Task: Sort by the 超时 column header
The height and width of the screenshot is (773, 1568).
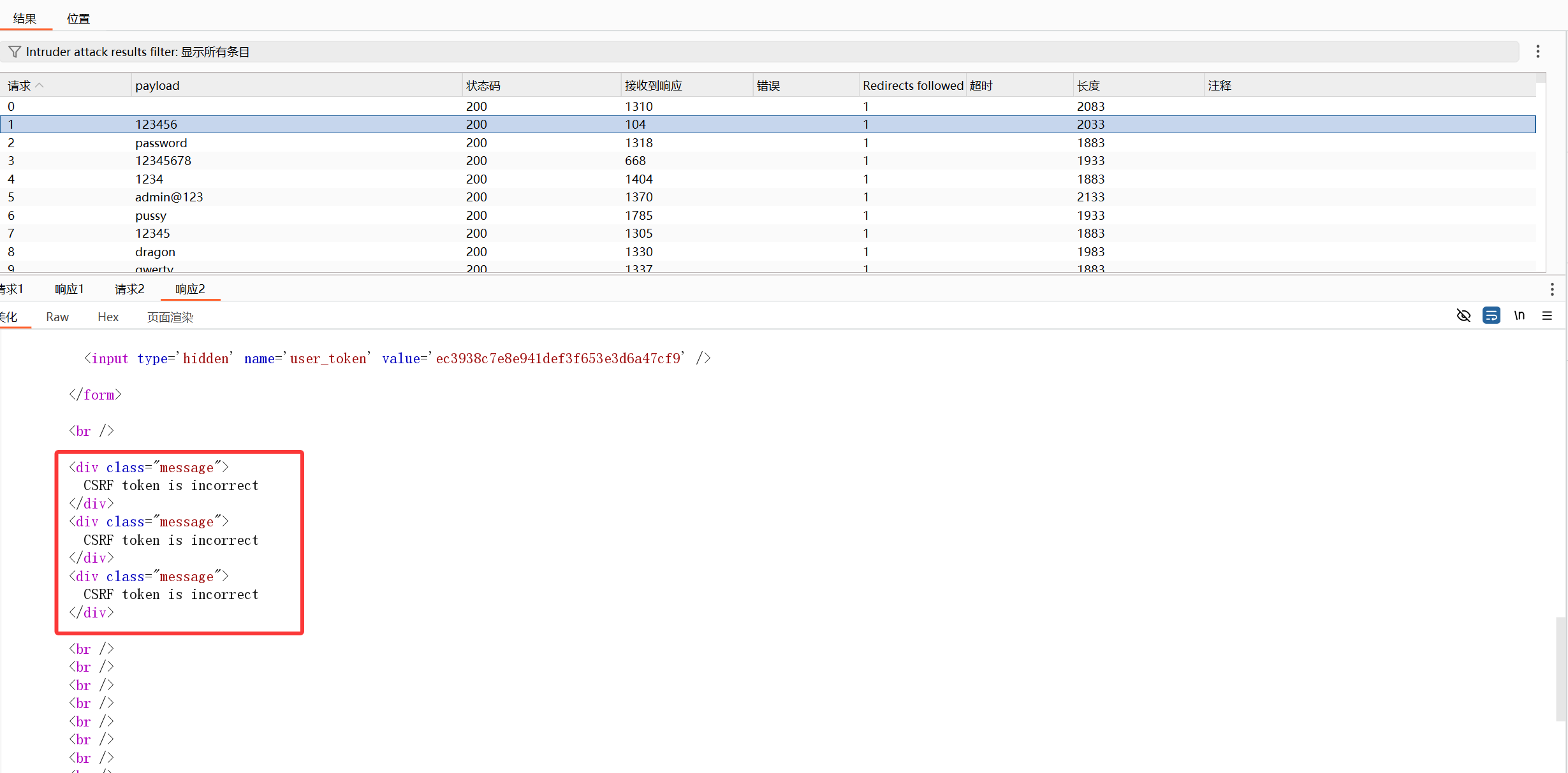Action: tap(1020, 85)
